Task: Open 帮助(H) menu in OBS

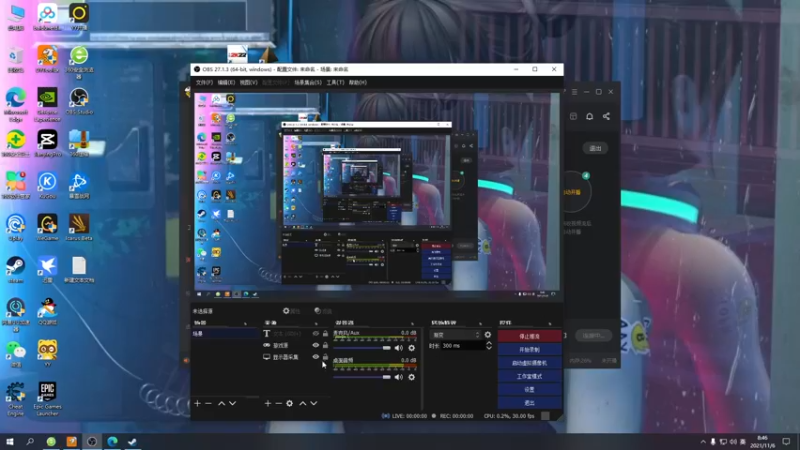Action: [358, 83]
